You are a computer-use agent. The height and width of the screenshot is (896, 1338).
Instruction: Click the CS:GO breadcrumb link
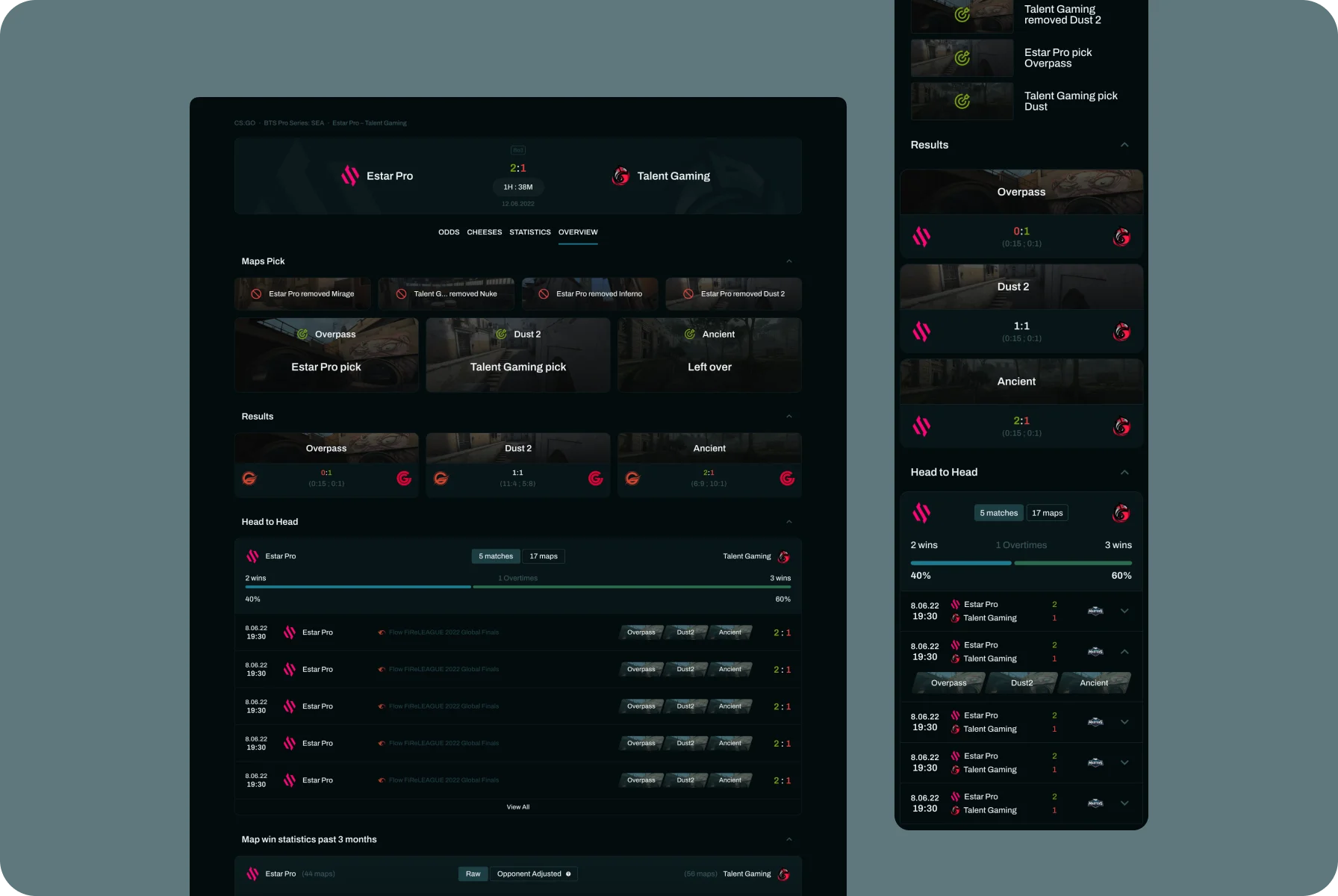click(245, 123)
